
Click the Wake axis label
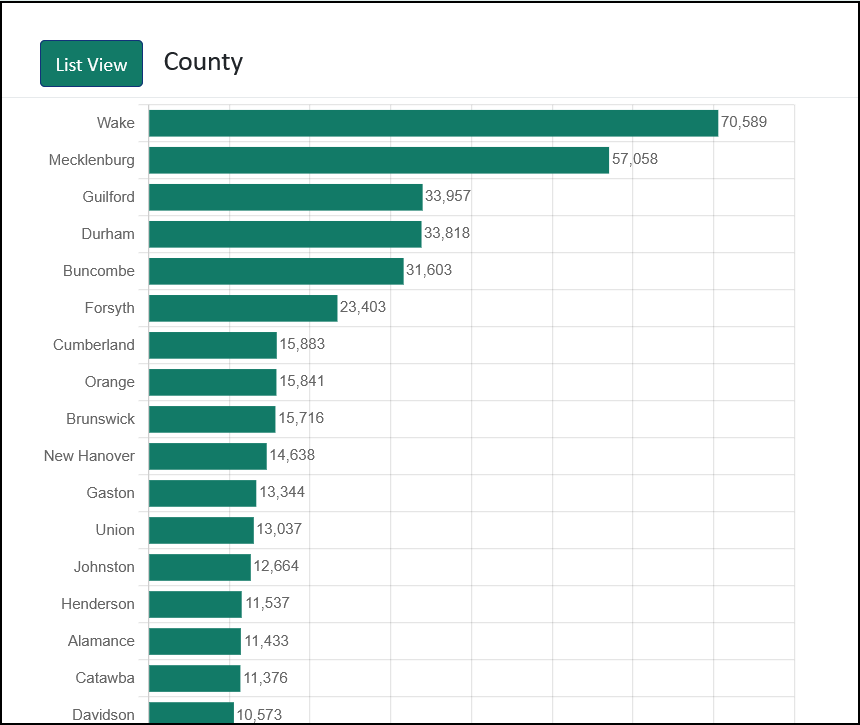(x=116, y=122)
